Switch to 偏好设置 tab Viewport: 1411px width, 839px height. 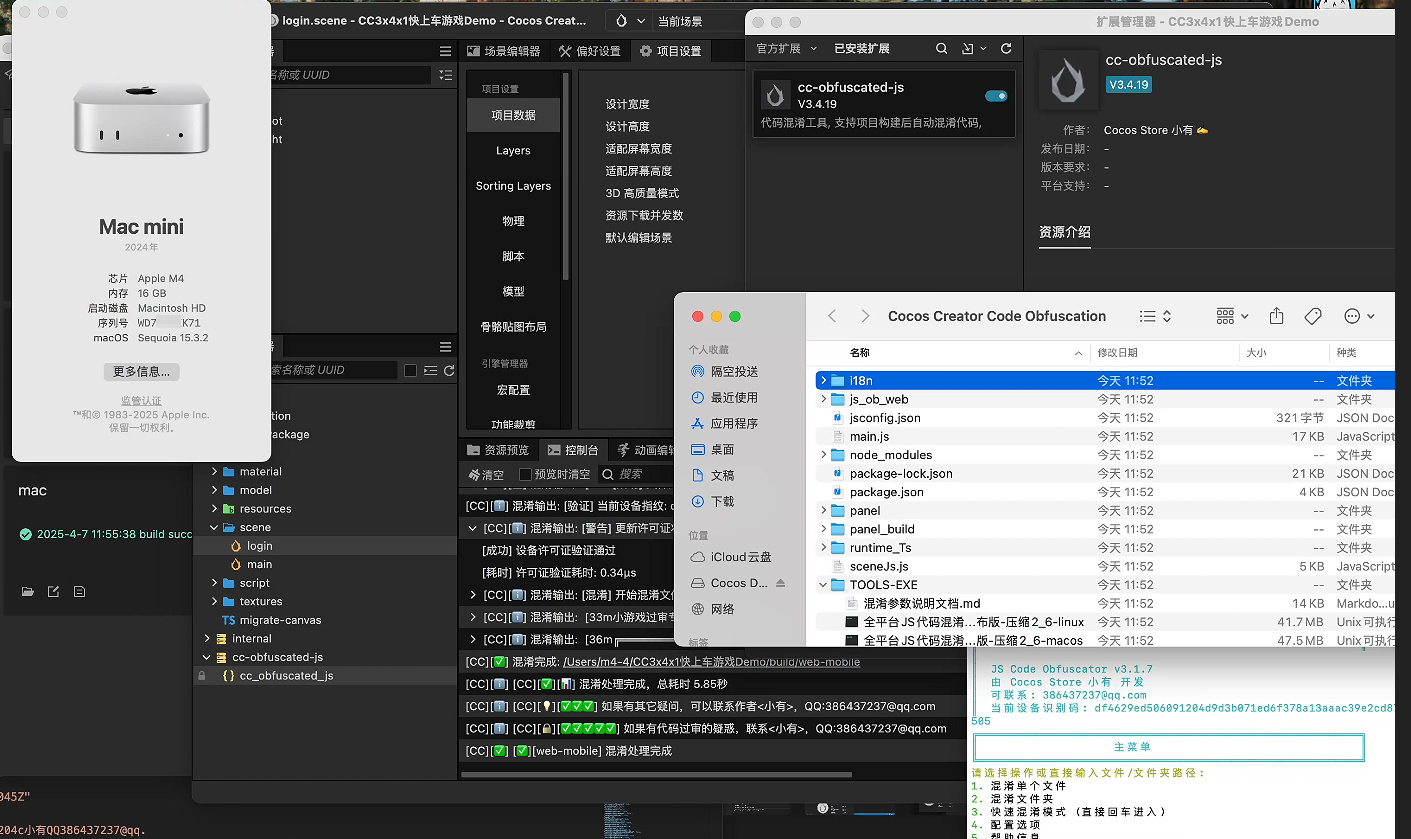tap(589, 51)
